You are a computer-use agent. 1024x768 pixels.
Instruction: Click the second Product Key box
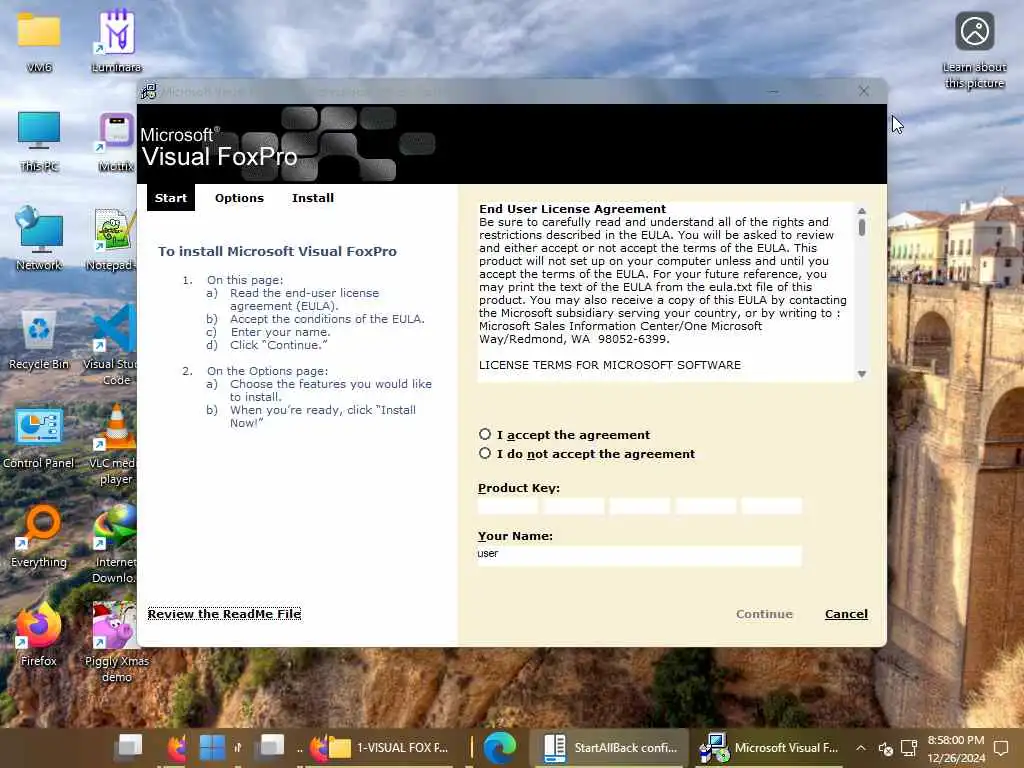coord(573,505)
